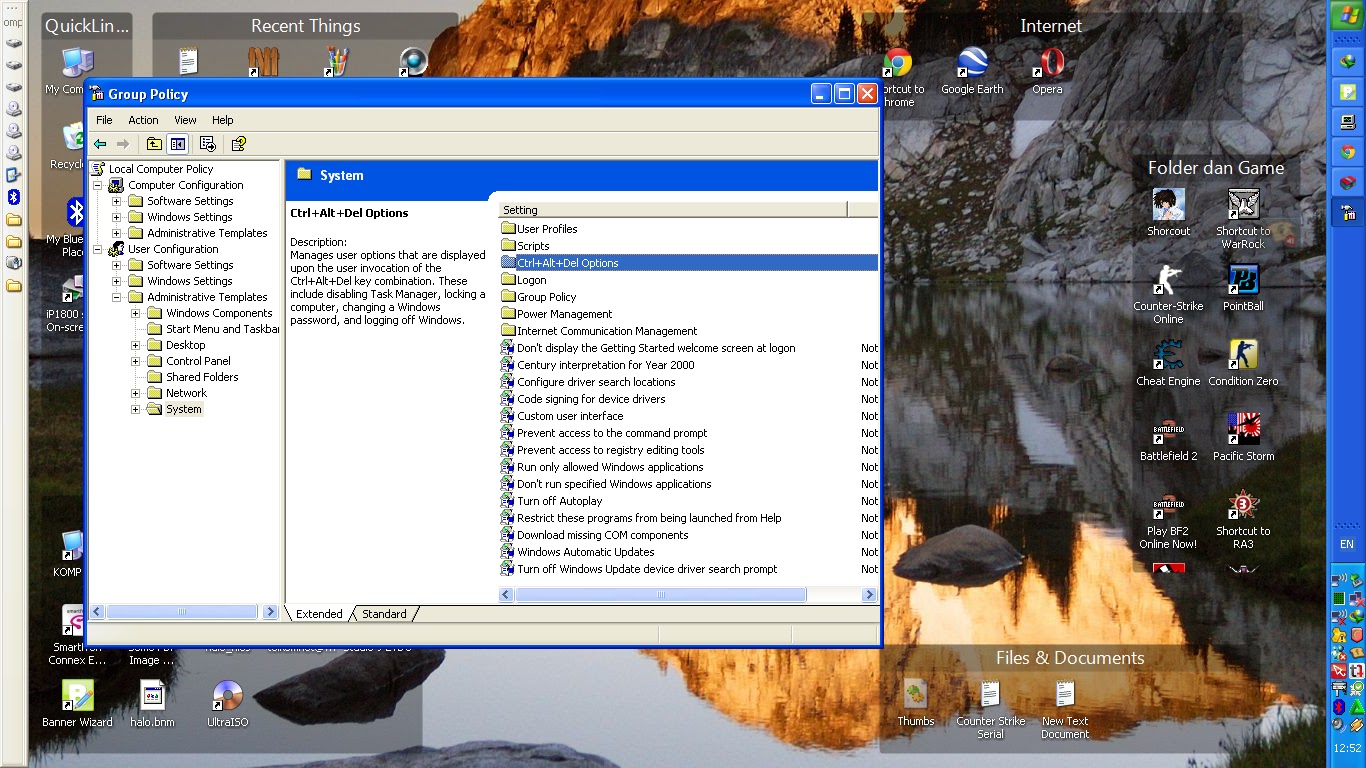Select Century interpretation for Year 2000 setting
Image resolution: width=1366 pixels, height=768 pixels.
coord(605,365)
